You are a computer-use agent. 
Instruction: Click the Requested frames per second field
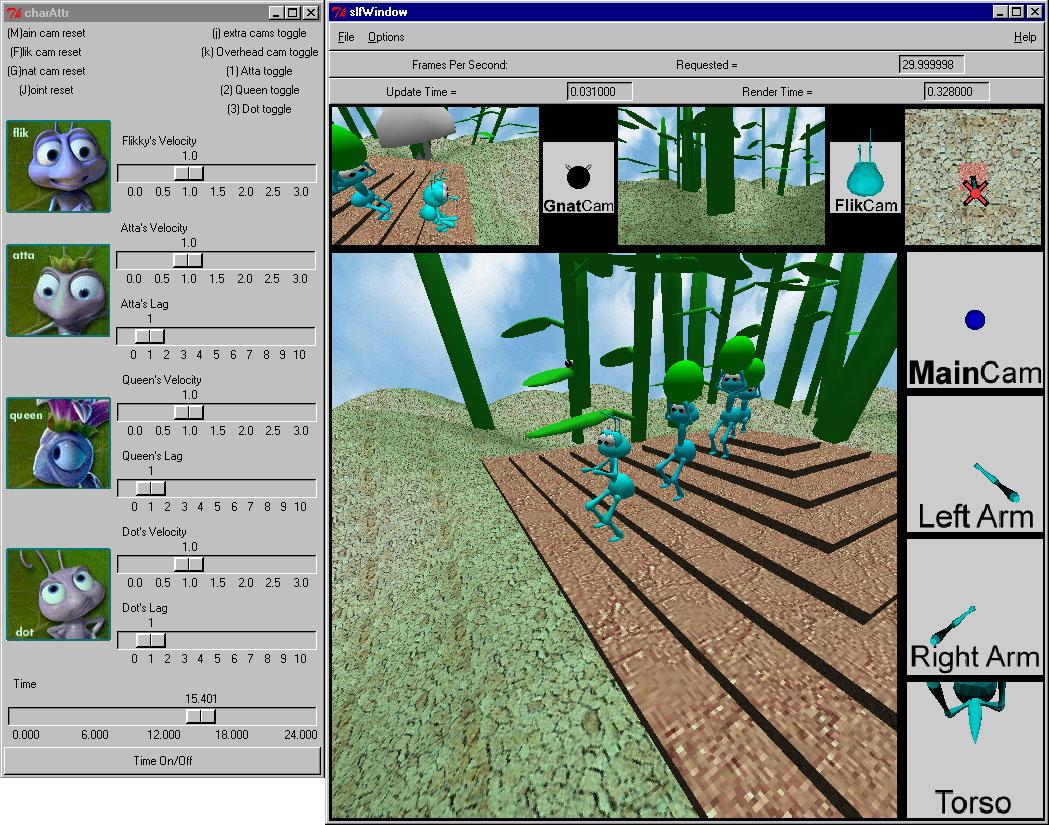coord(931,65)
